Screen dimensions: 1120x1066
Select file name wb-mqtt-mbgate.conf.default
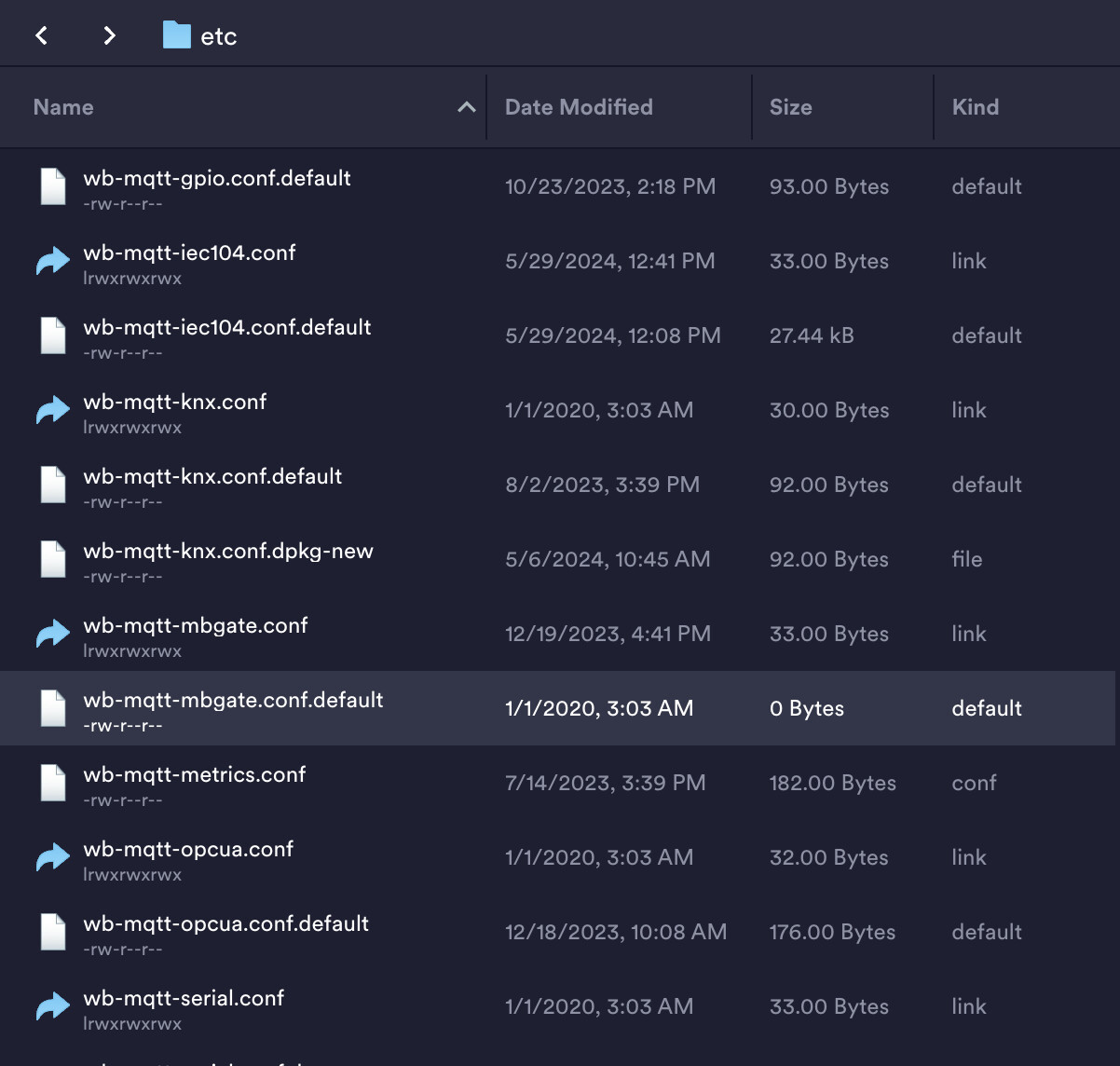point(233,700)
